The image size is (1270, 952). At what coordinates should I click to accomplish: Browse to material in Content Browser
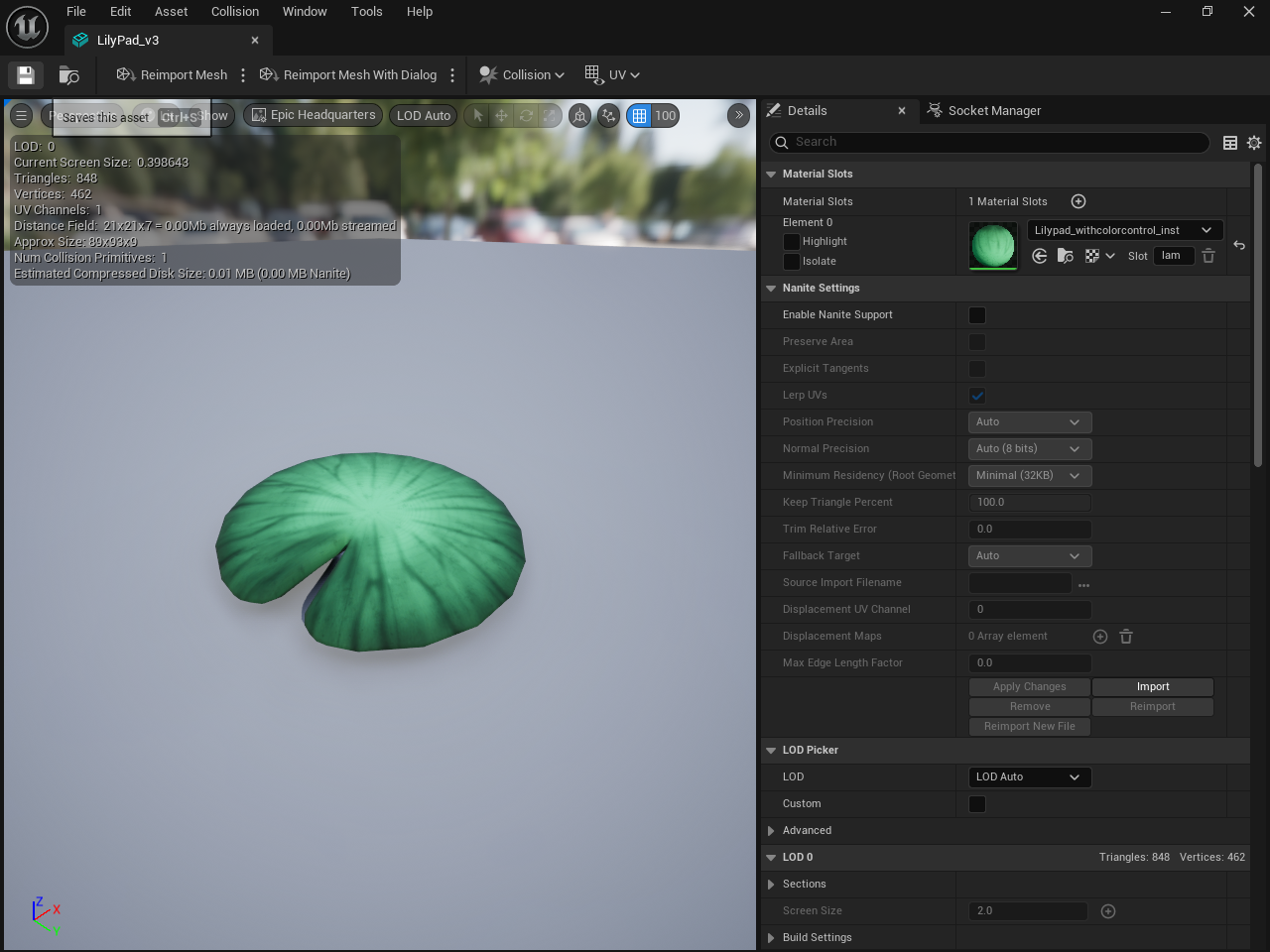click(1065, 256)
